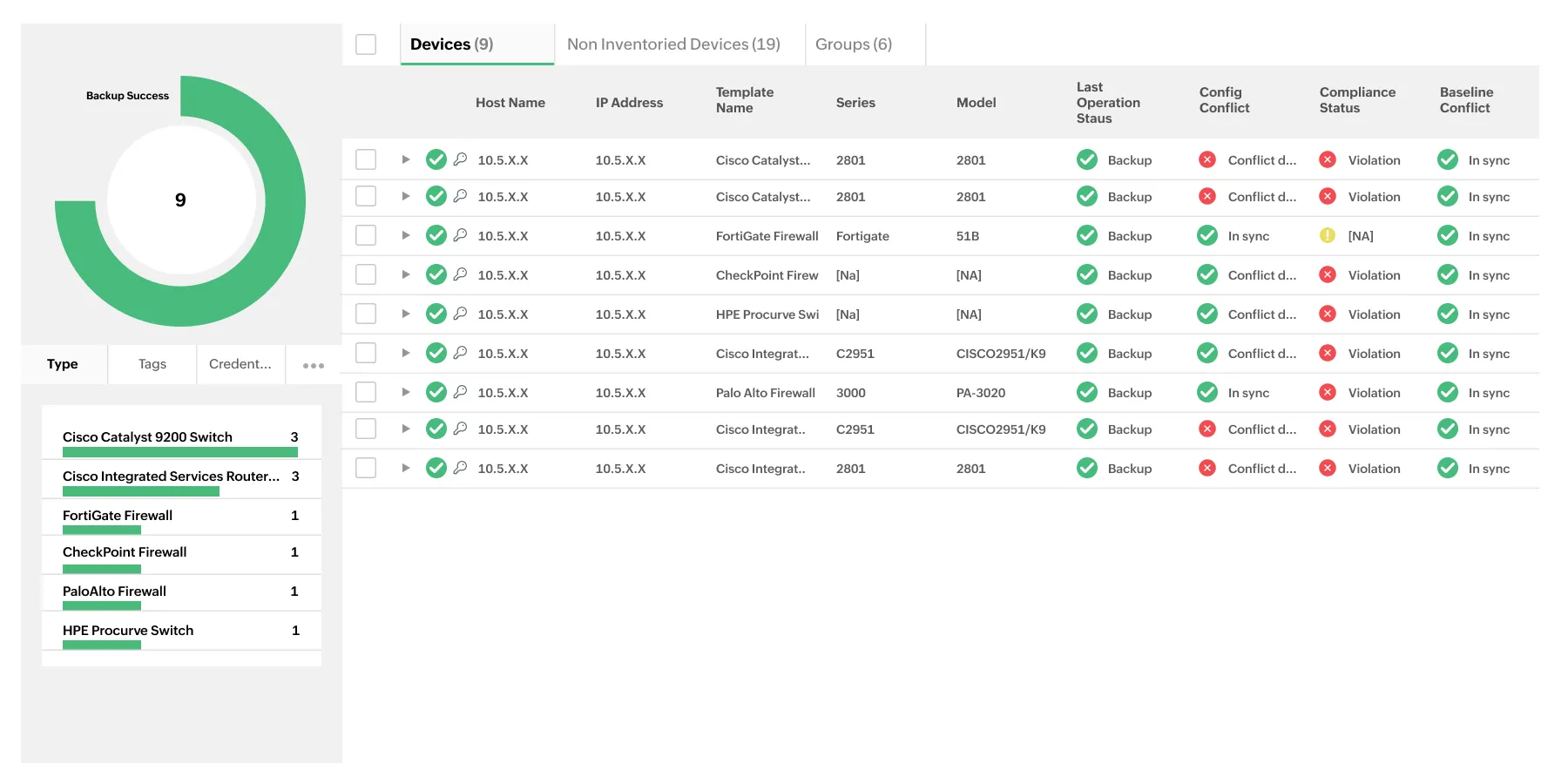
Task: Click the green status check on FortiGate Firewall row
Action: pos(436,235)
